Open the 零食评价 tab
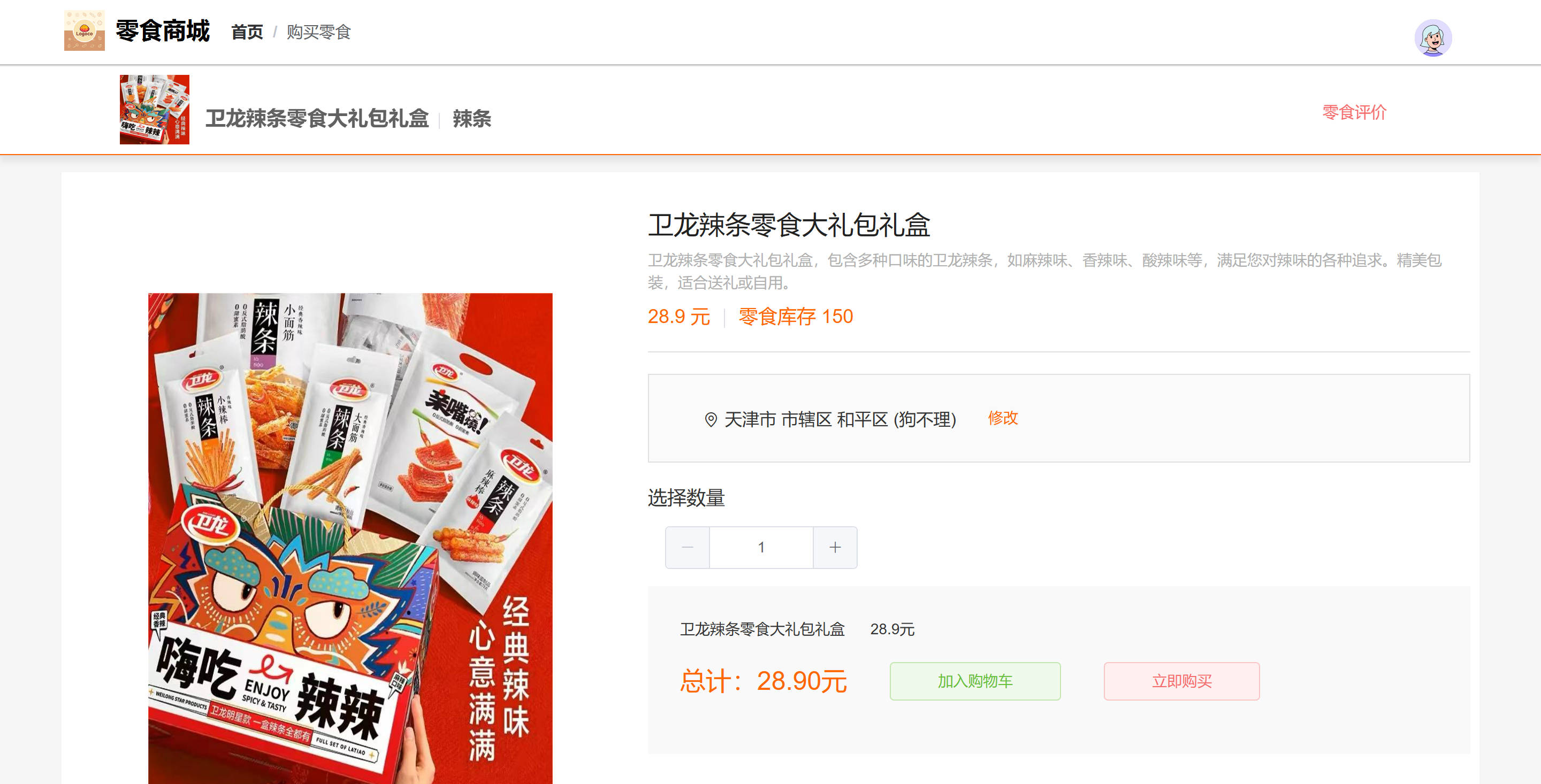The image size is (1541, 784). click(x=1354, y=112)
